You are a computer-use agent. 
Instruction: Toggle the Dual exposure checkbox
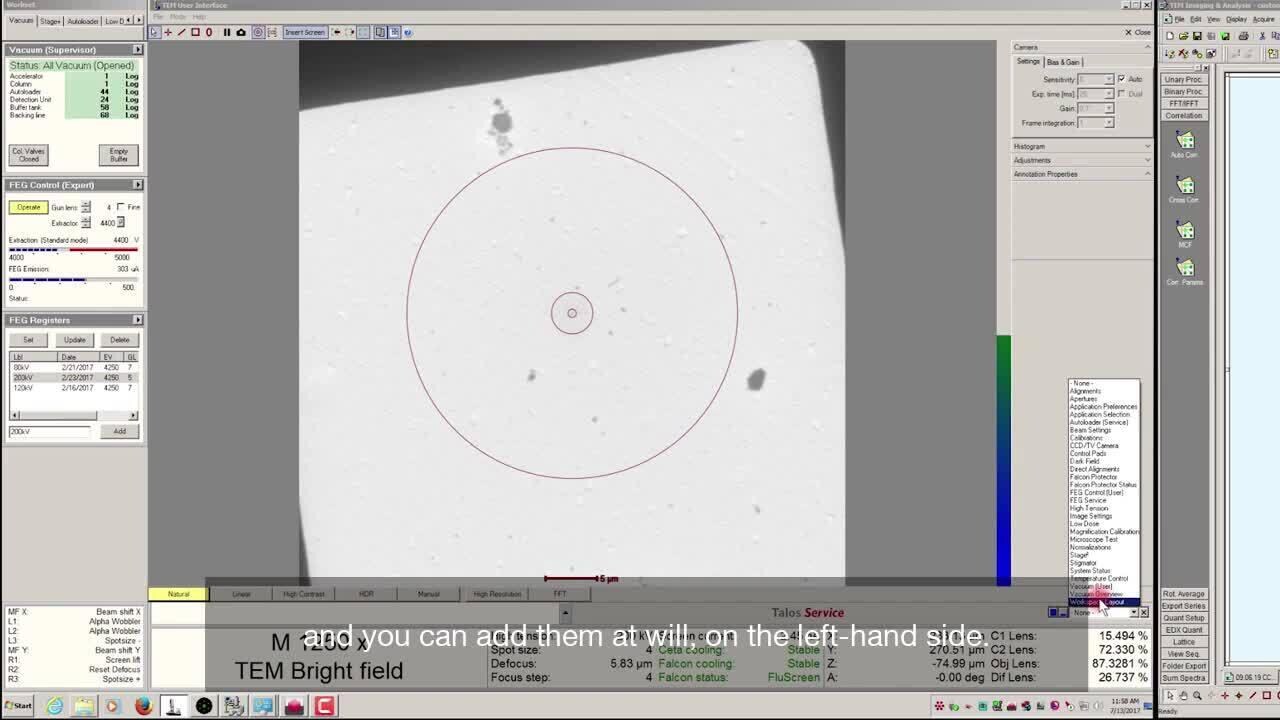coord(1122,94)
